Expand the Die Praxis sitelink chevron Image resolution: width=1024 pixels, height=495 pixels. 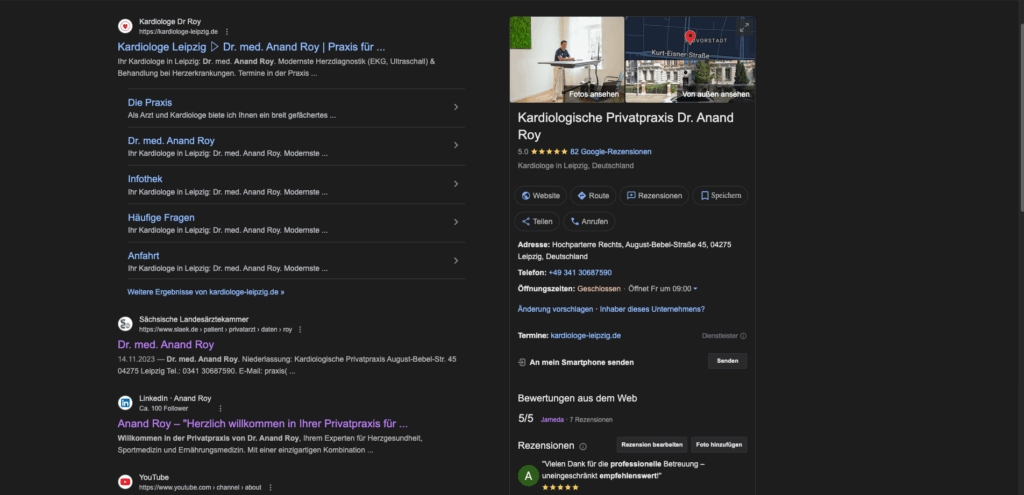(x=456, y=107)
